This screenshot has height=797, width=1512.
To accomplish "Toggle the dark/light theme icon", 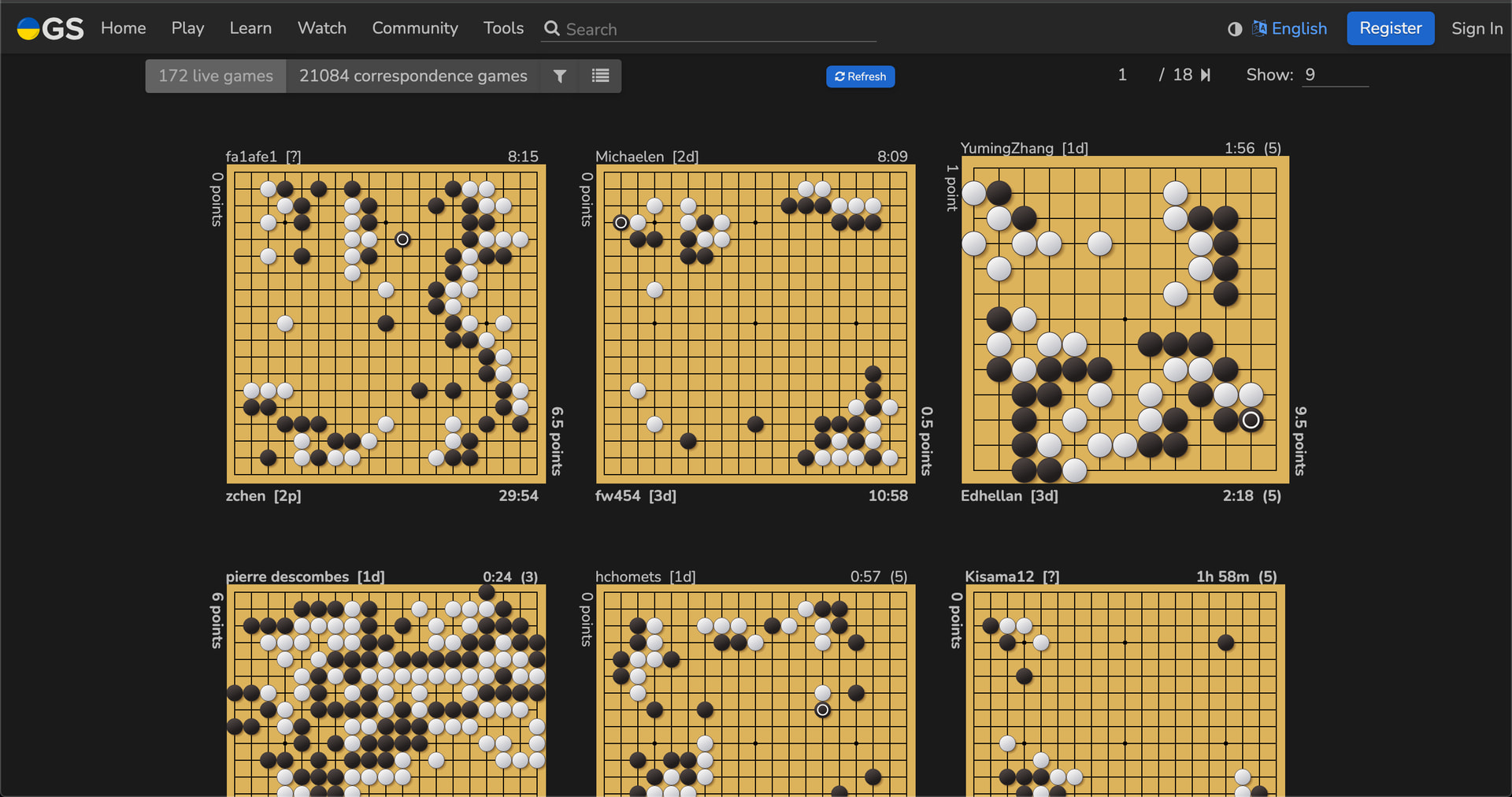I will click(x=1235, y=29).
